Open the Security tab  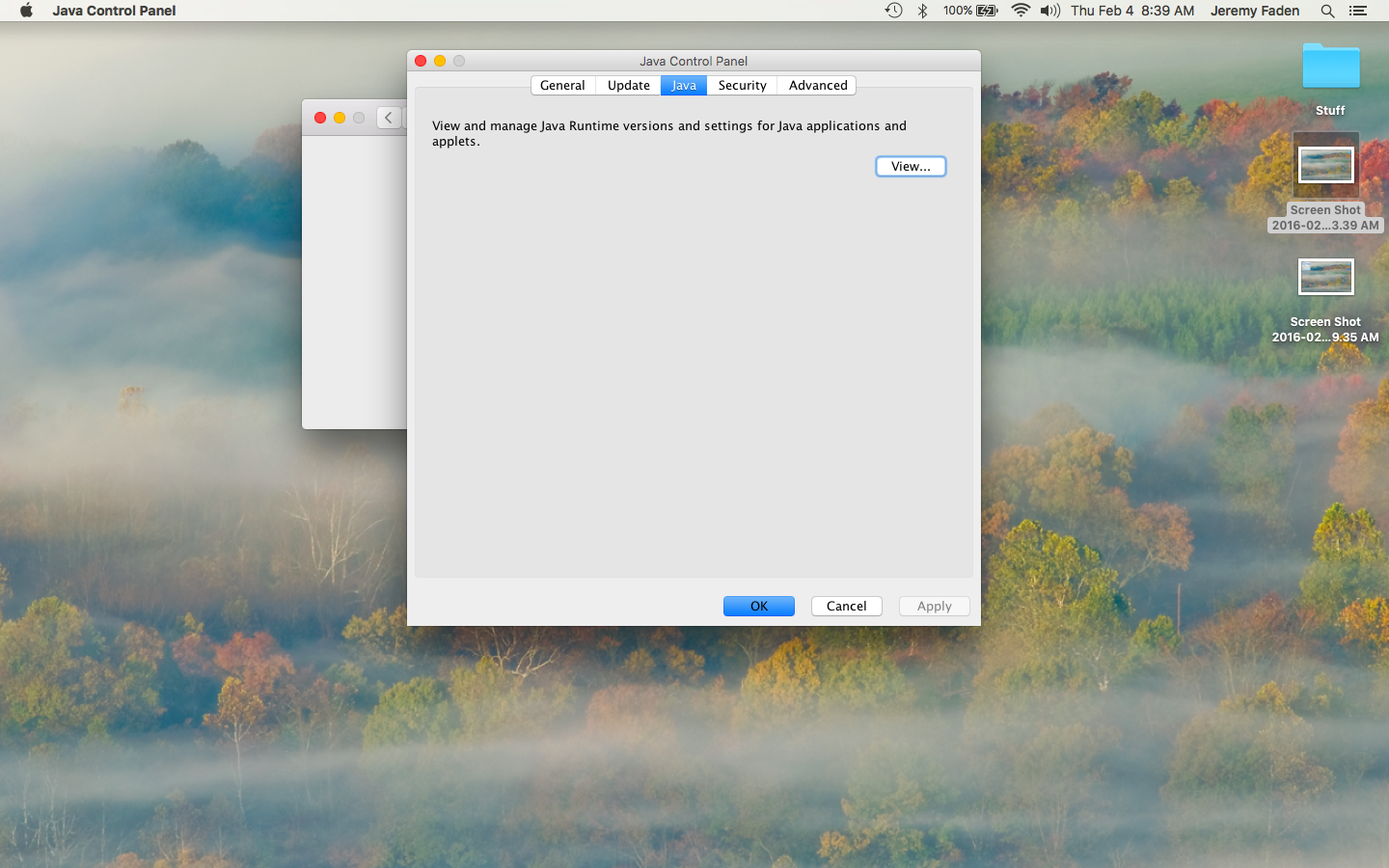(742, 86)
